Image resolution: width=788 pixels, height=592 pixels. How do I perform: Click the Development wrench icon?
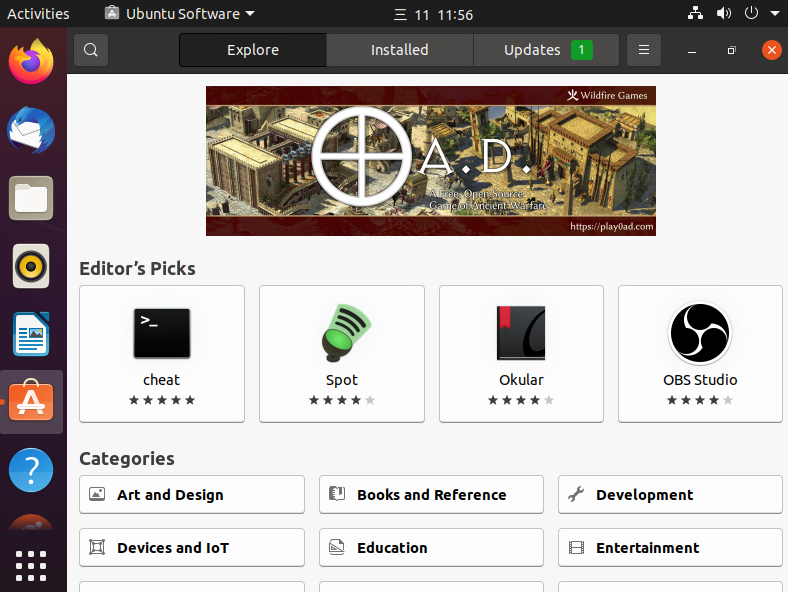click(x=576, y=494)
